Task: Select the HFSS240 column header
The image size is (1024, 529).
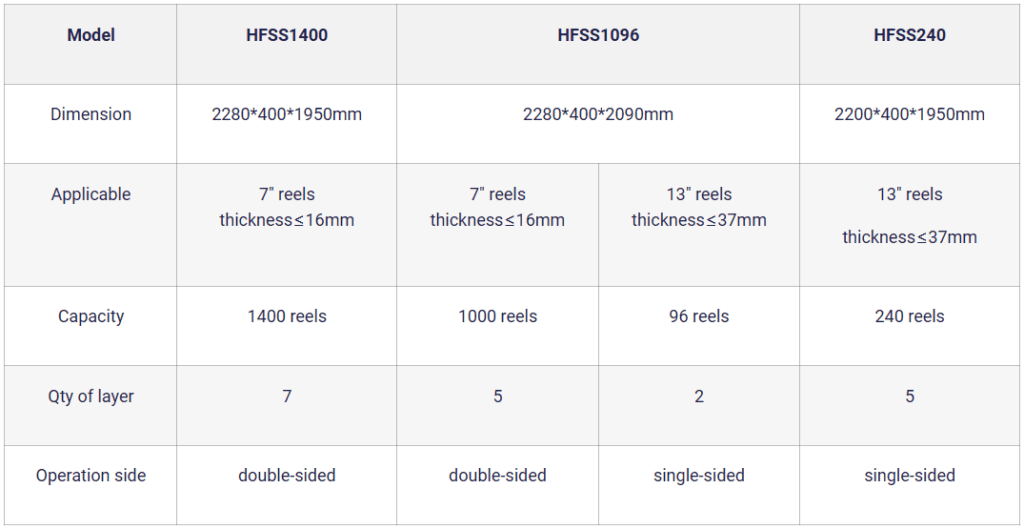Action: tap(909, 35)
